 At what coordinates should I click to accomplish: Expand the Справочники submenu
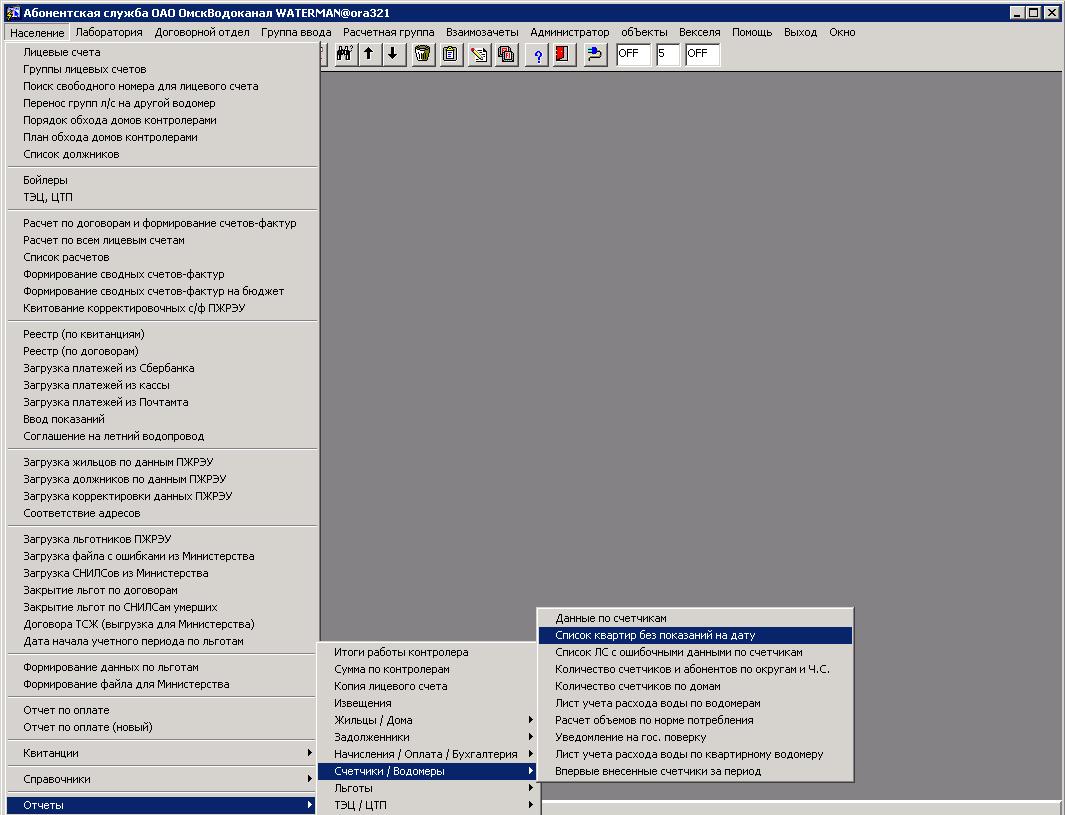point(162,779)
